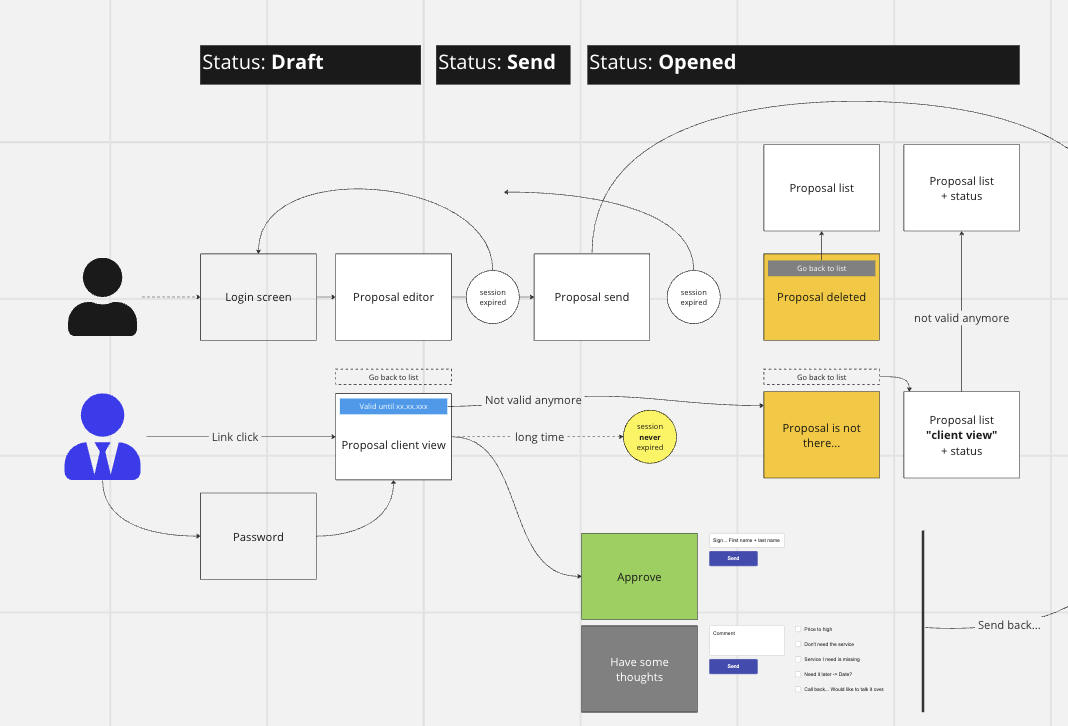Select the yellow 'session never expired' circle

click(650, 437)
